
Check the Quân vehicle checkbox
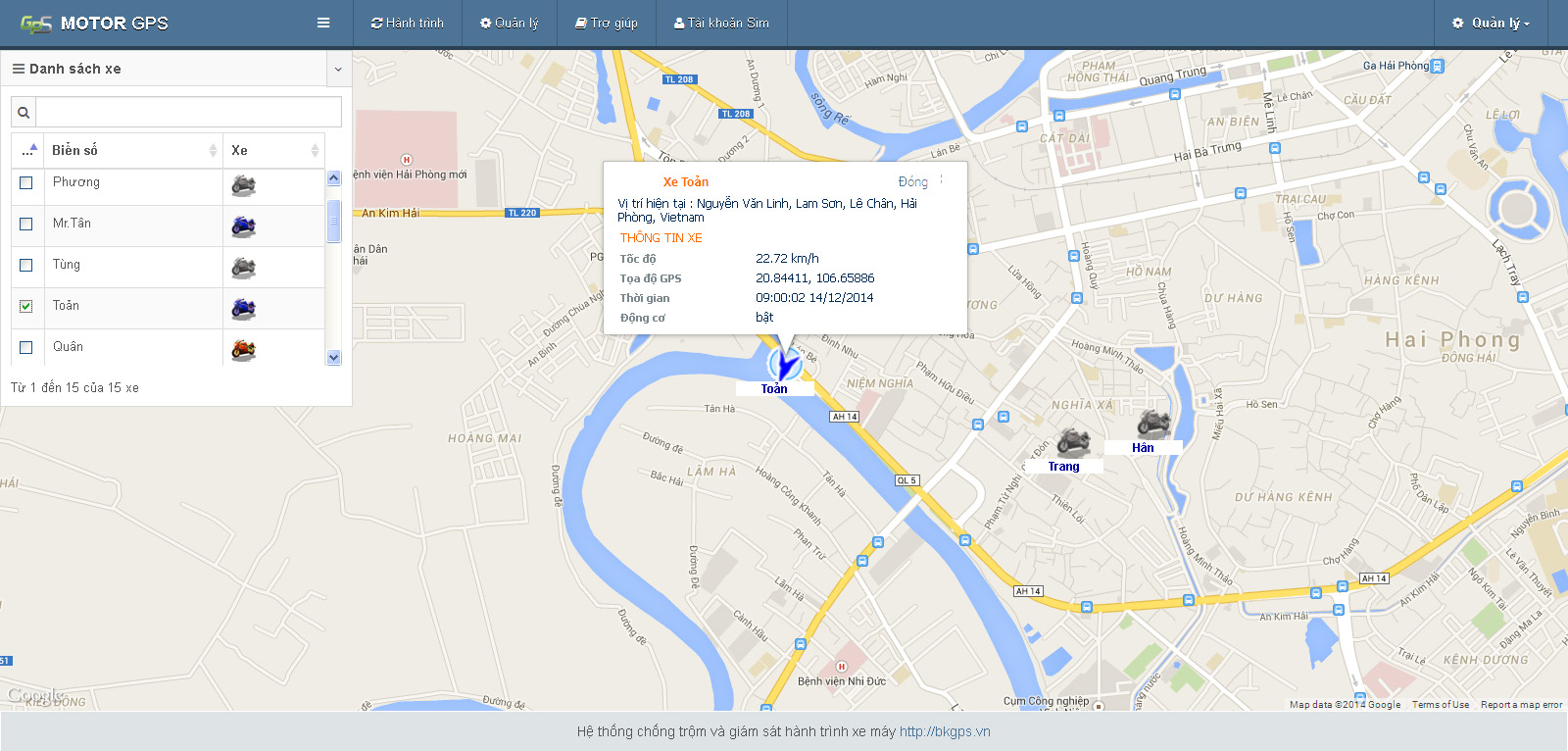(x=26, y=348)
